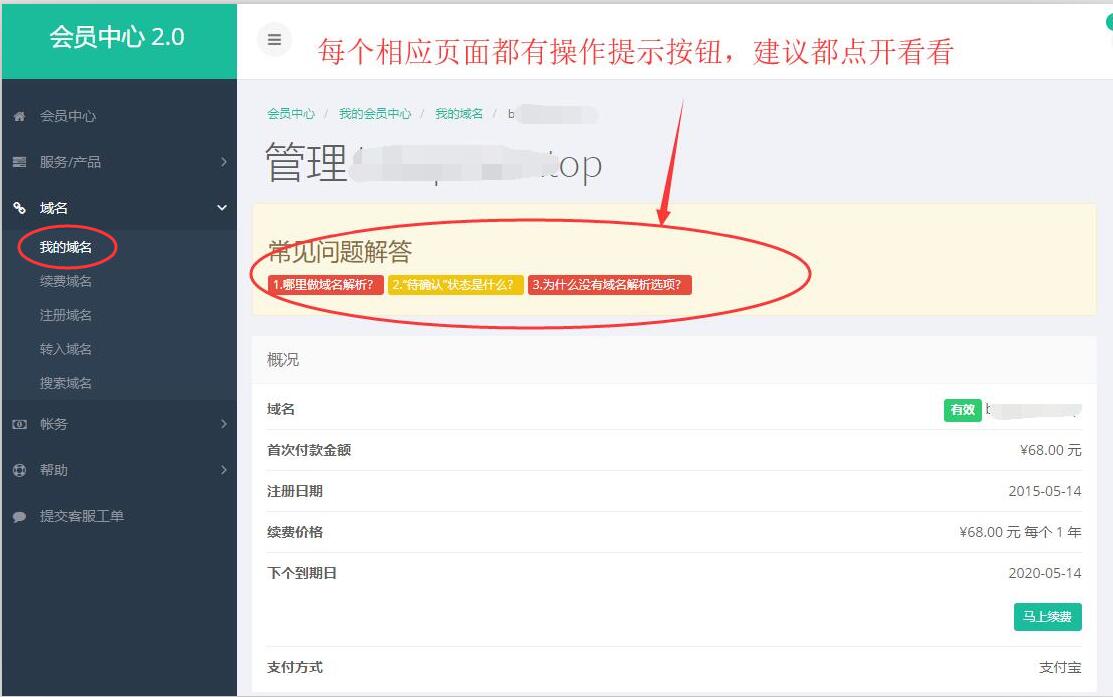Click the 首次付款金额 row label

click(309, 450)
